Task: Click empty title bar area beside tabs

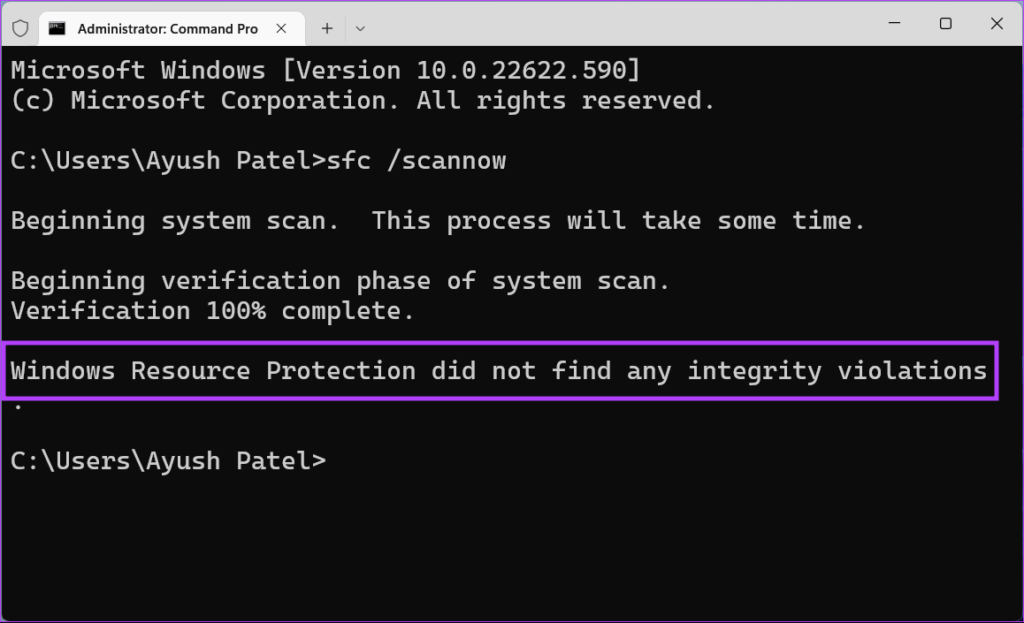Action: click(620, 25)
